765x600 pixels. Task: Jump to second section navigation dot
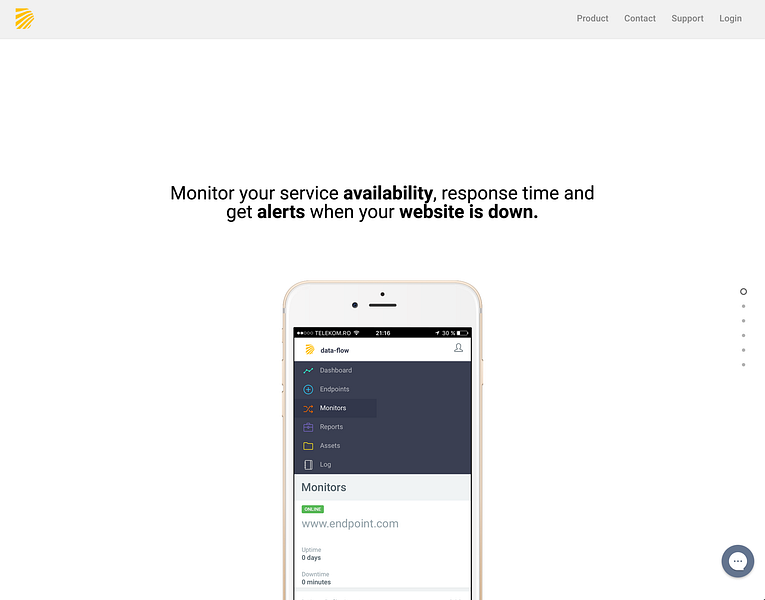point(743,306)
